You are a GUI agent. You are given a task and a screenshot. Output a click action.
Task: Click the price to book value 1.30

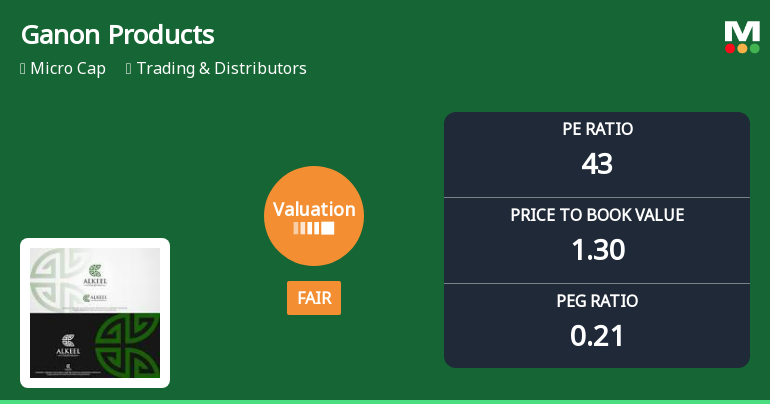click(x=597, y=249)
